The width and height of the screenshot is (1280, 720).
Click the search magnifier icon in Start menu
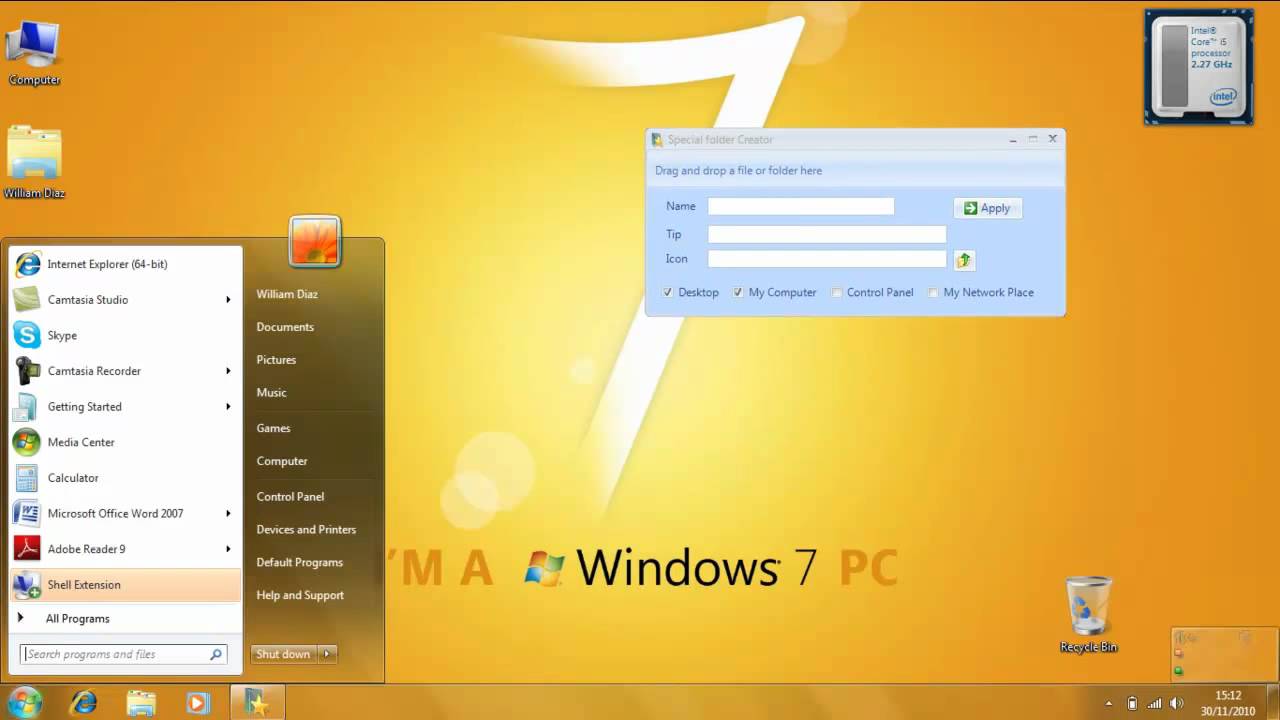coord(216,654)
